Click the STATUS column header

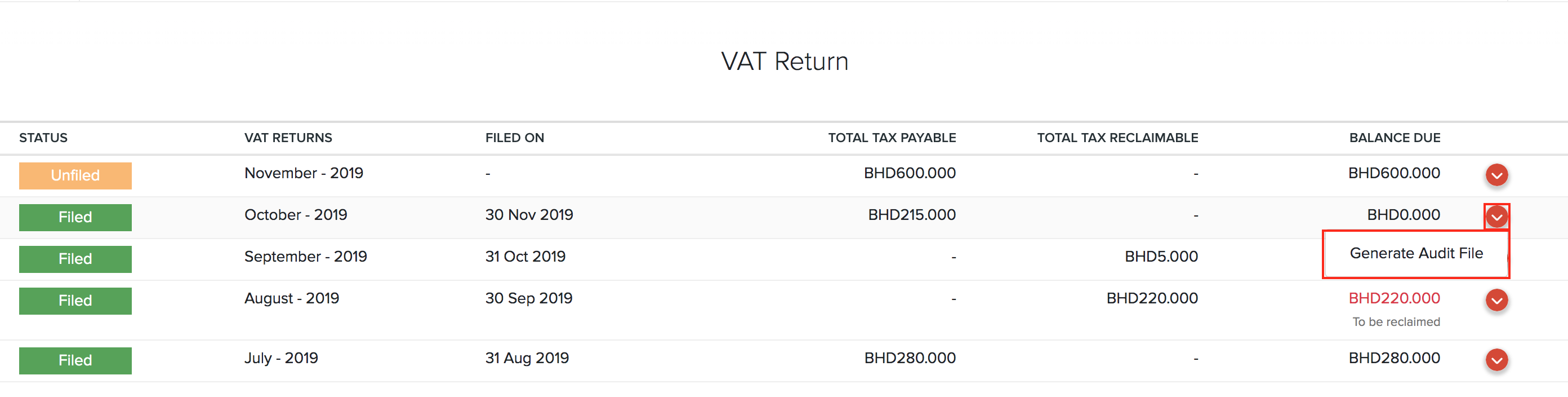coord(43,138)
